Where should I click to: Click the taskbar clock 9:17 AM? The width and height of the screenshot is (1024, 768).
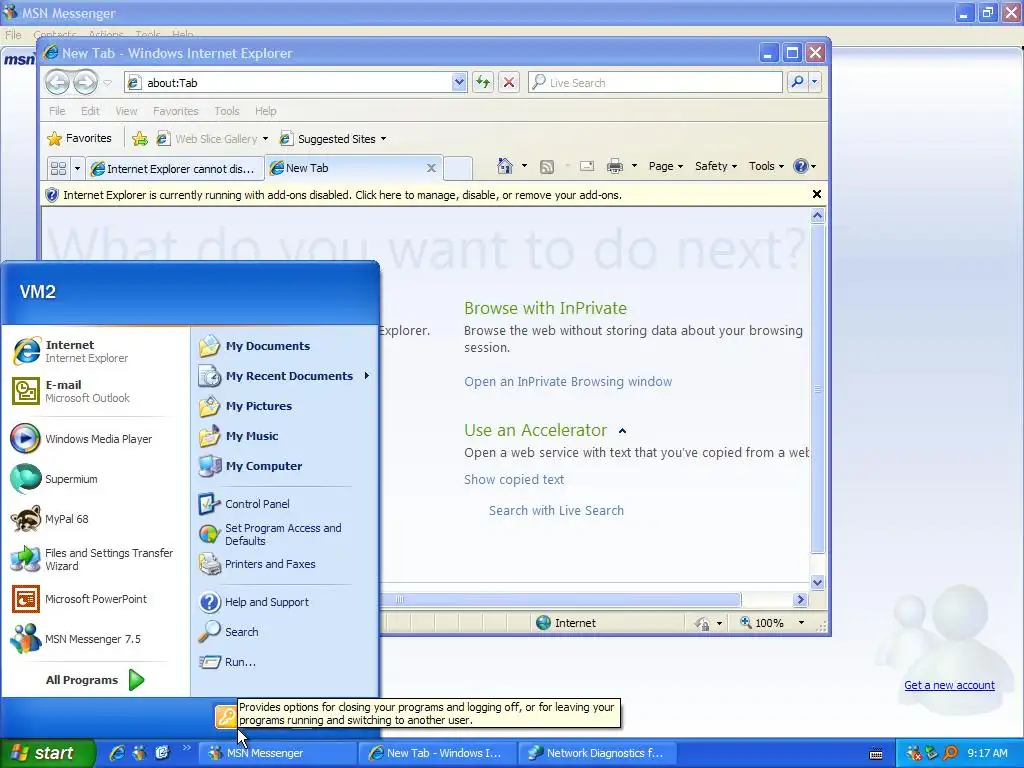(x=987, y=753)
